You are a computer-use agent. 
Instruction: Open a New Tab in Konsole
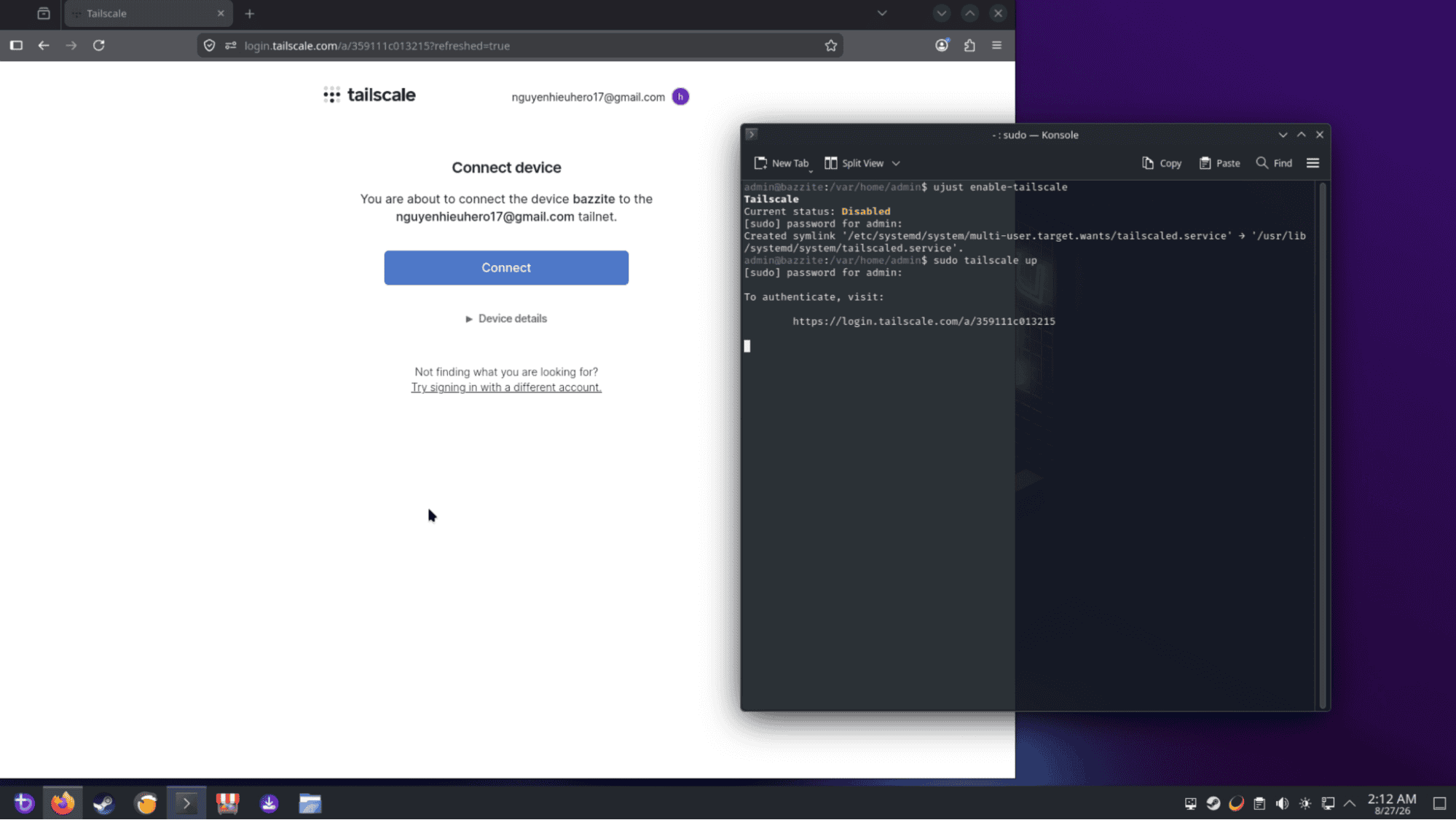click(782, 163)
